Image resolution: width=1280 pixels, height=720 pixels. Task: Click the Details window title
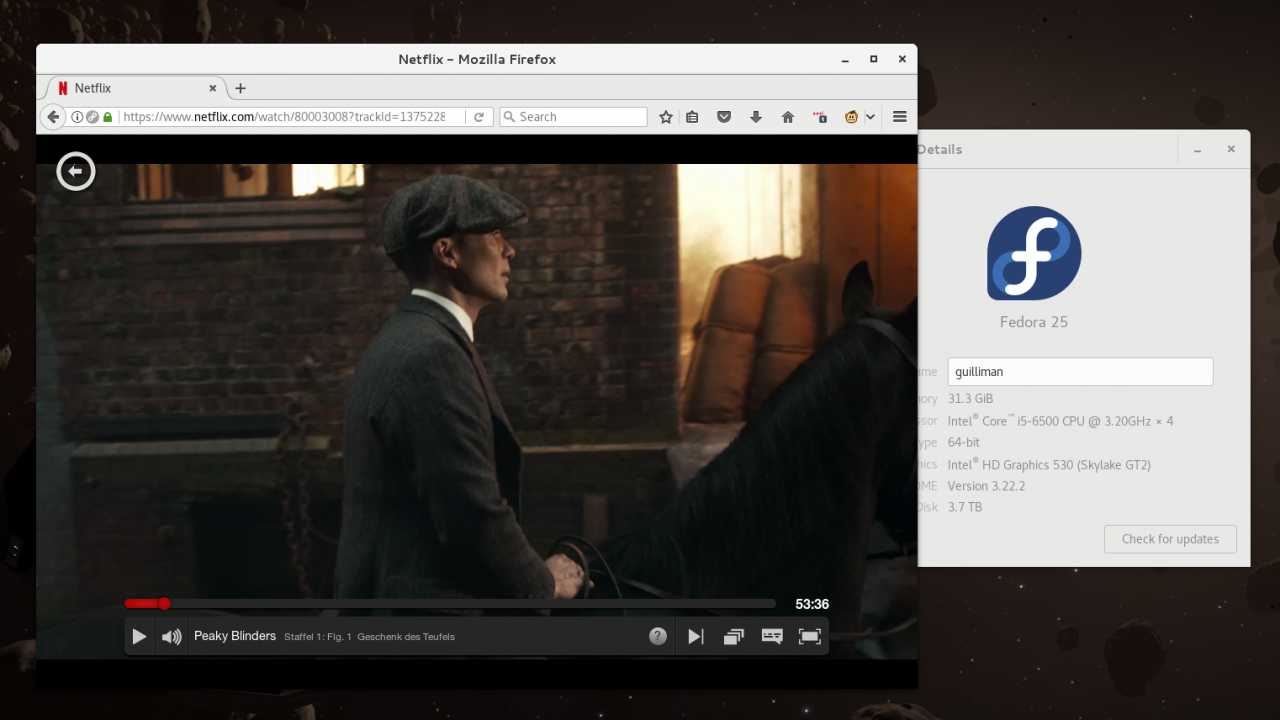pos(940,149)
